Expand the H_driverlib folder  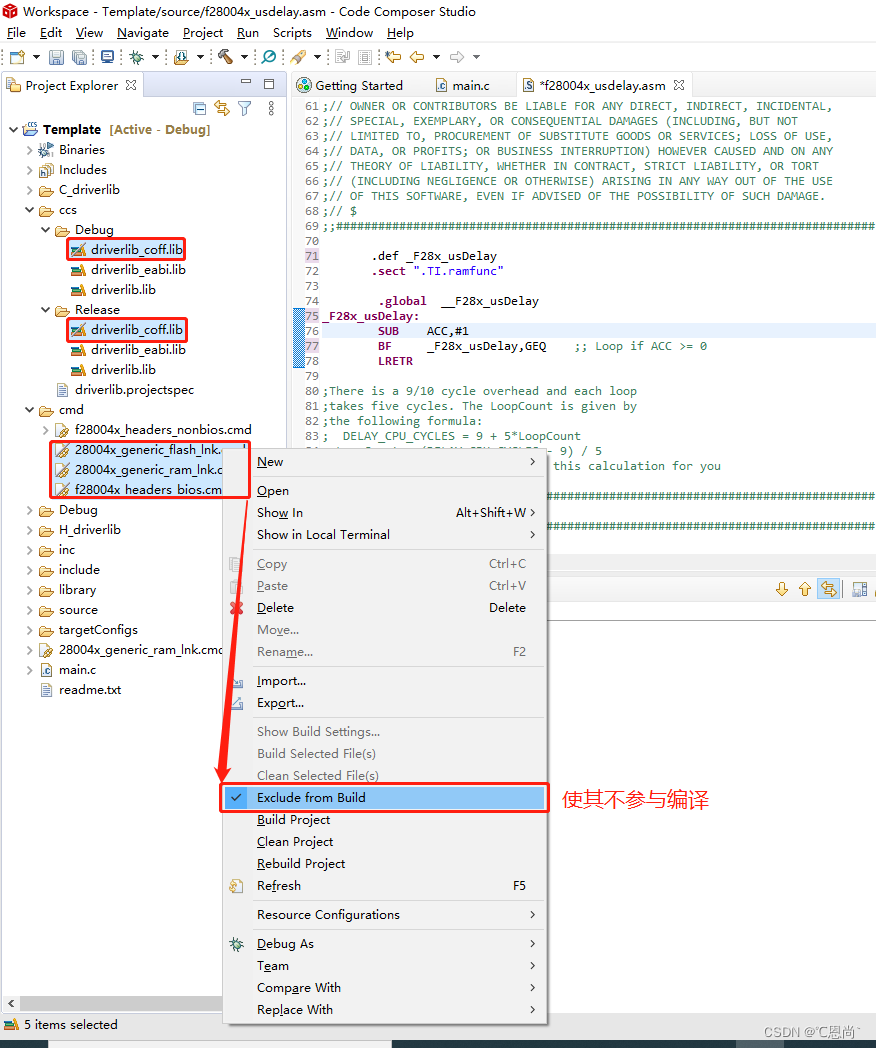click(29, 530)
